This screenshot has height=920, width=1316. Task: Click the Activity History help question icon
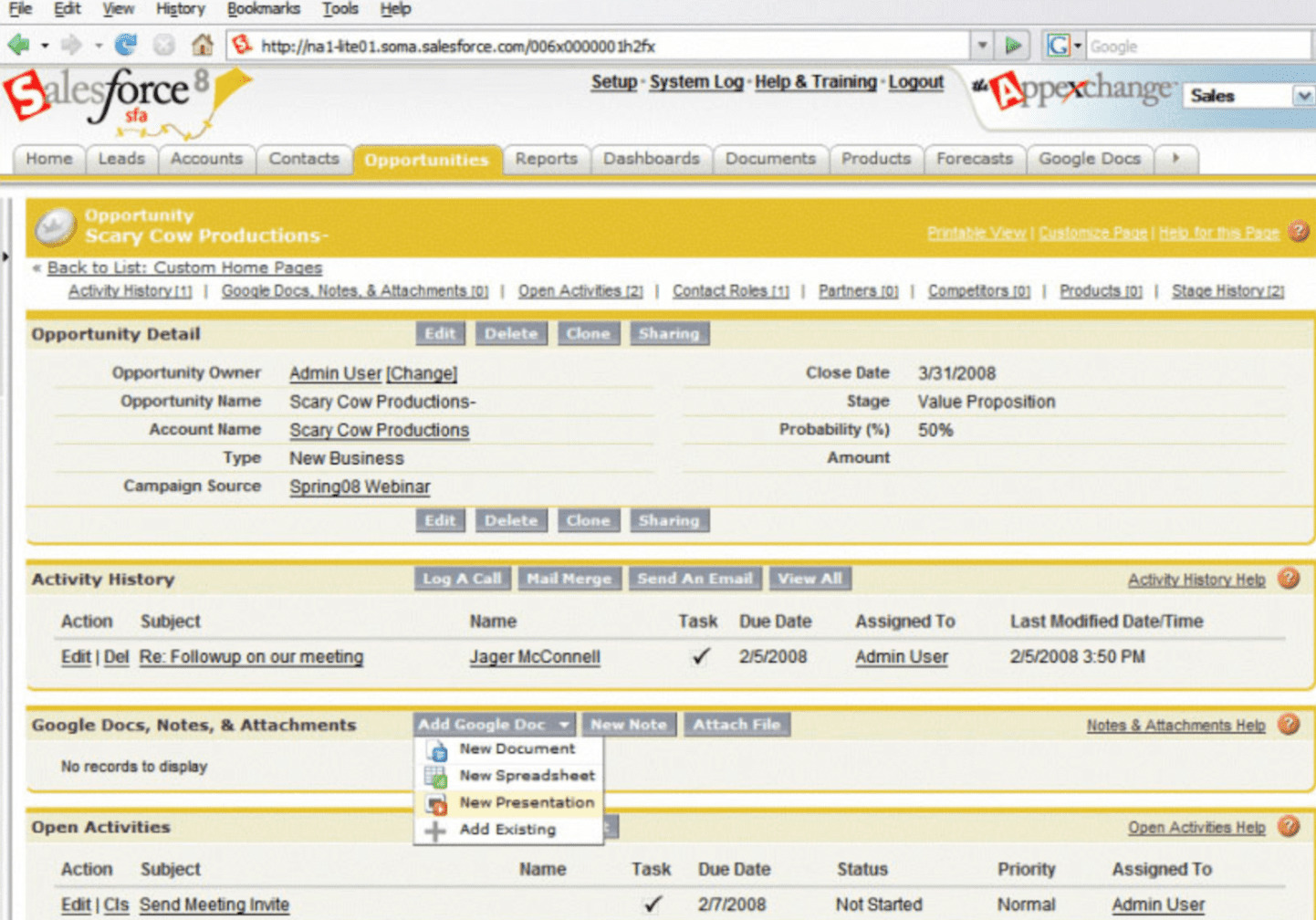(1288, 579)
